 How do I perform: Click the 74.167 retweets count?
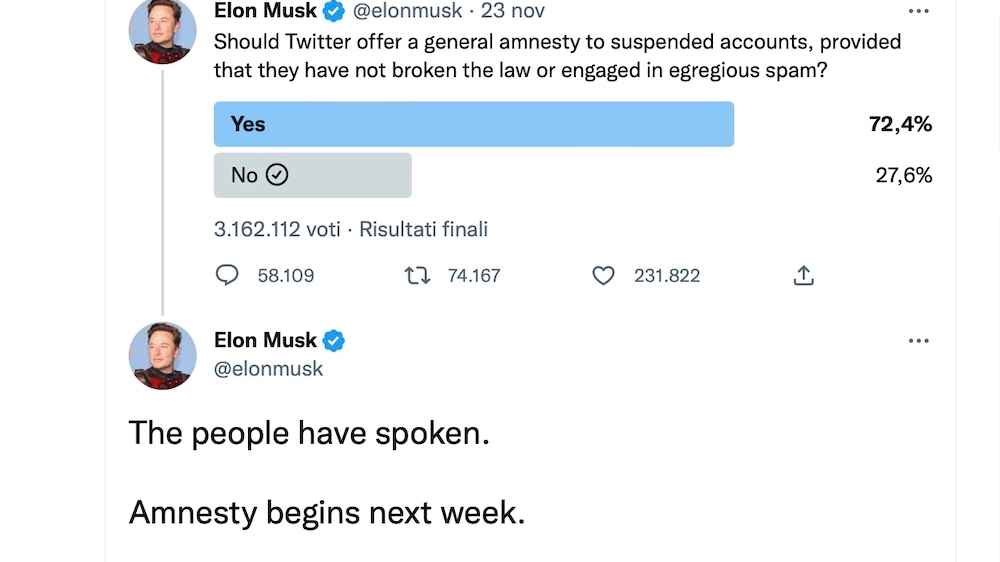pos(474,276)
